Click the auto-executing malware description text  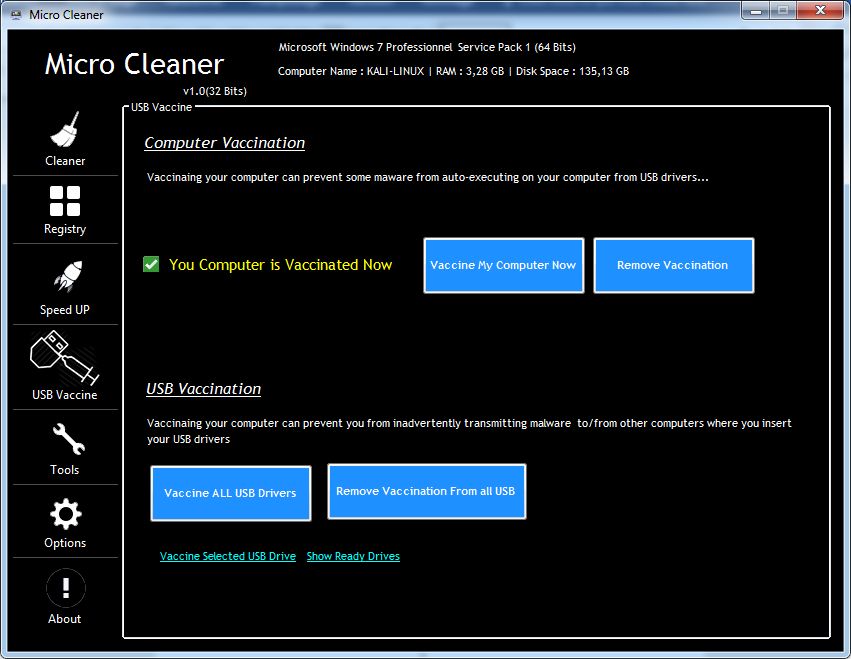click(x=428, y=178)
